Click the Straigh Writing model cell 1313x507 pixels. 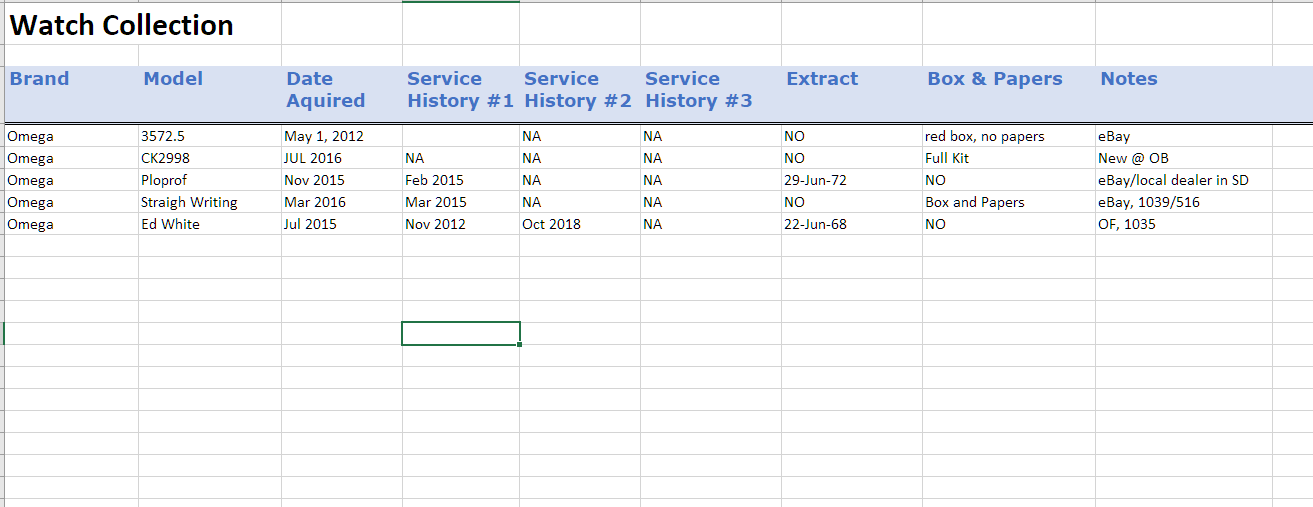[x=189, y=203]
